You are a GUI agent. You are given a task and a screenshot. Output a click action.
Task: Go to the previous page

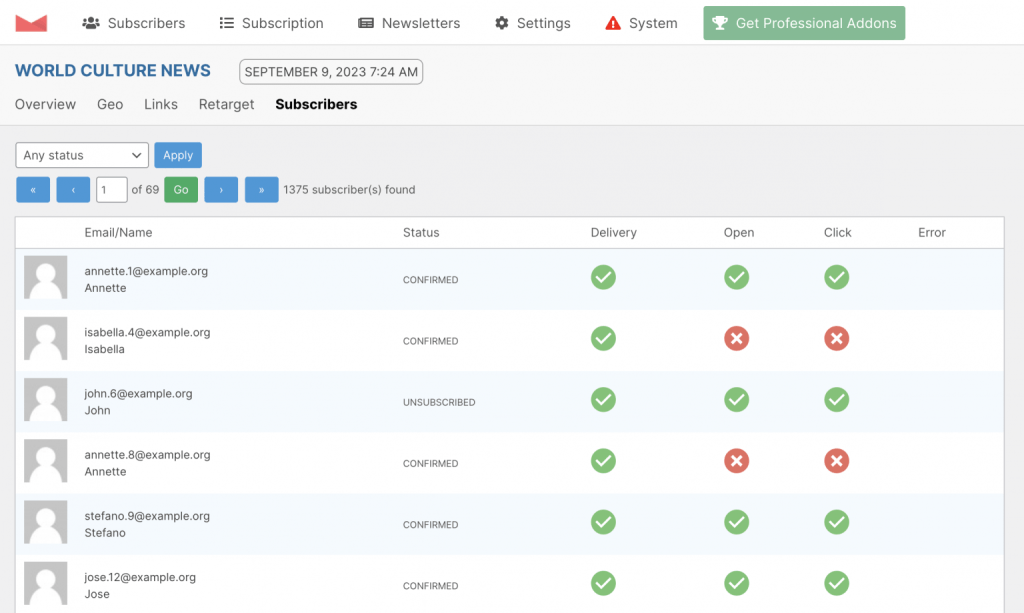pyautogui.click(x=73, y=190)
